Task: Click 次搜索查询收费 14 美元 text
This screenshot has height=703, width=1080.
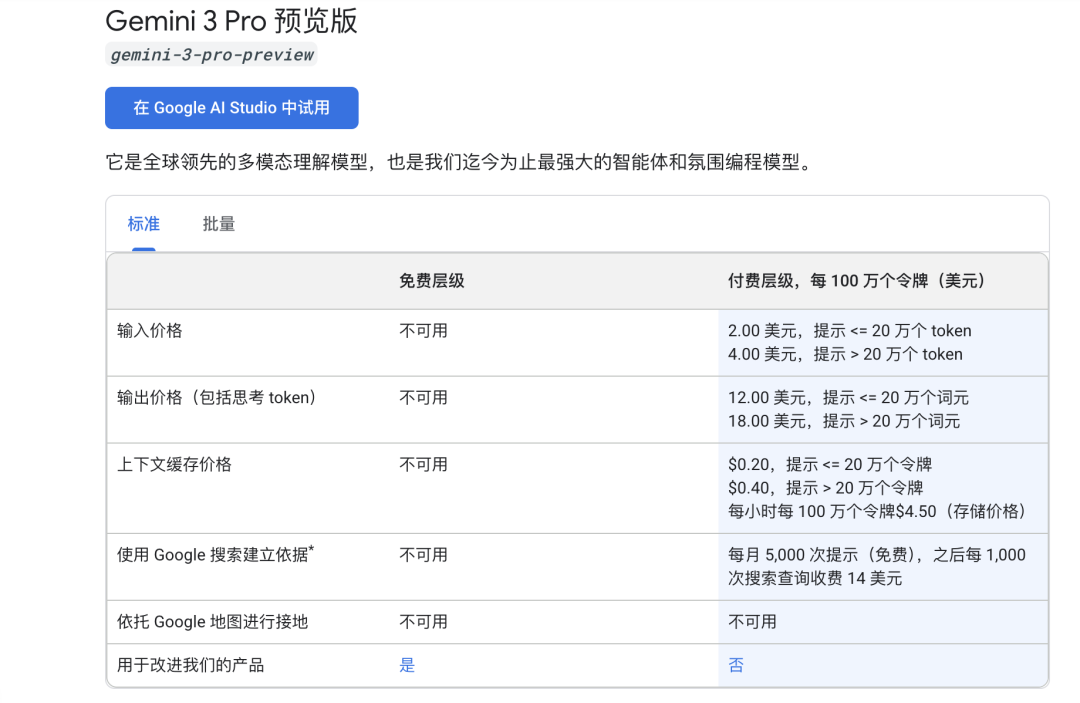Action: [x=815, y=578]
